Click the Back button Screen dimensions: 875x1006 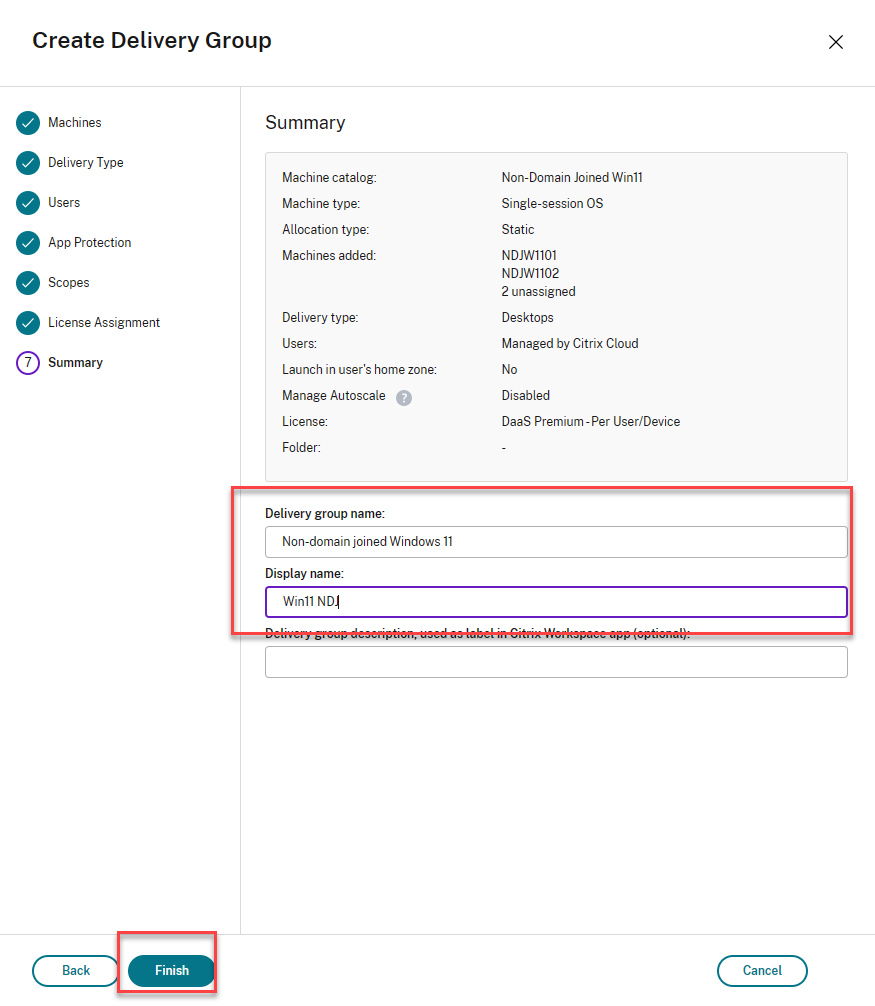[x=76, y=970]
